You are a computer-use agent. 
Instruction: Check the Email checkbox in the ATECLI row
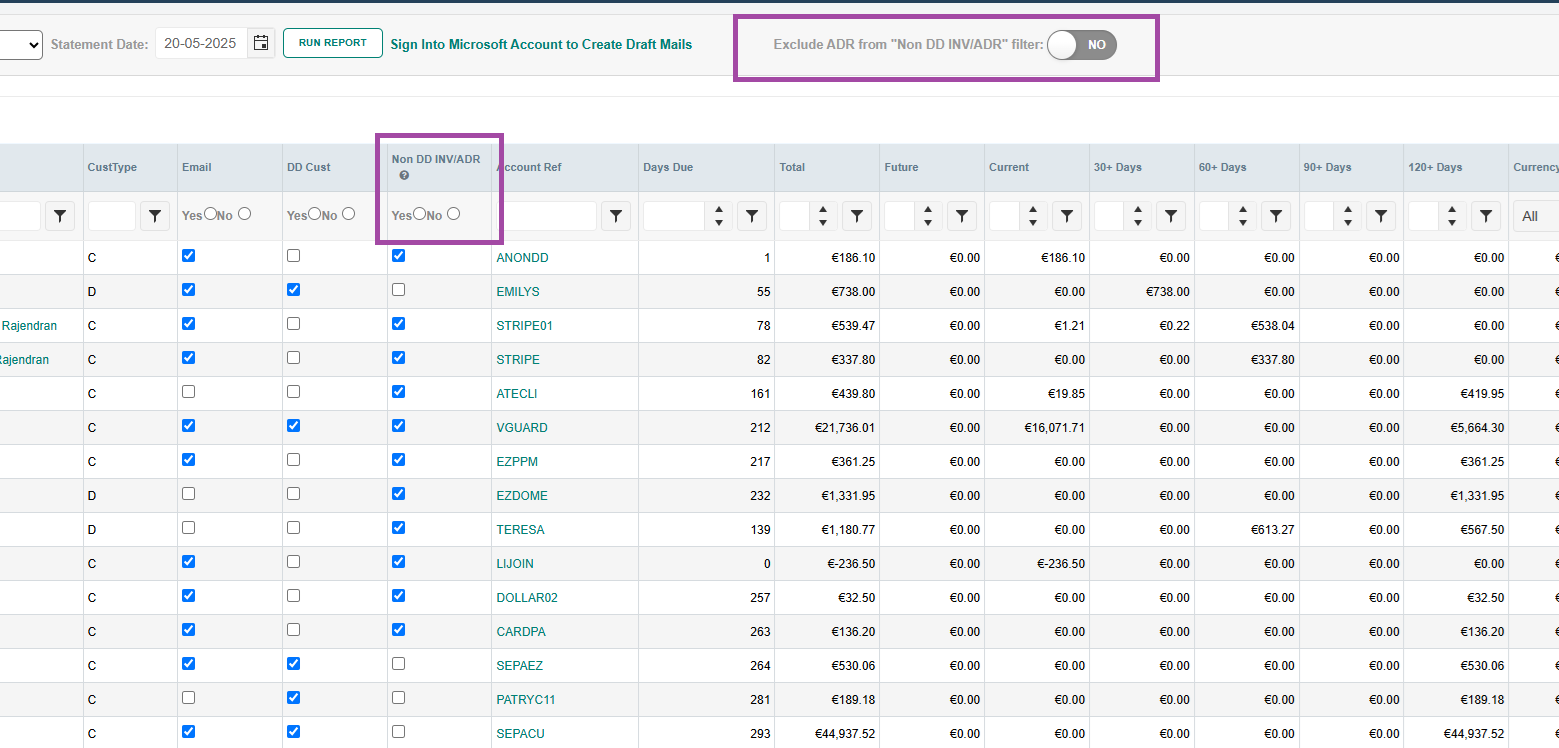tap(189, 392)
